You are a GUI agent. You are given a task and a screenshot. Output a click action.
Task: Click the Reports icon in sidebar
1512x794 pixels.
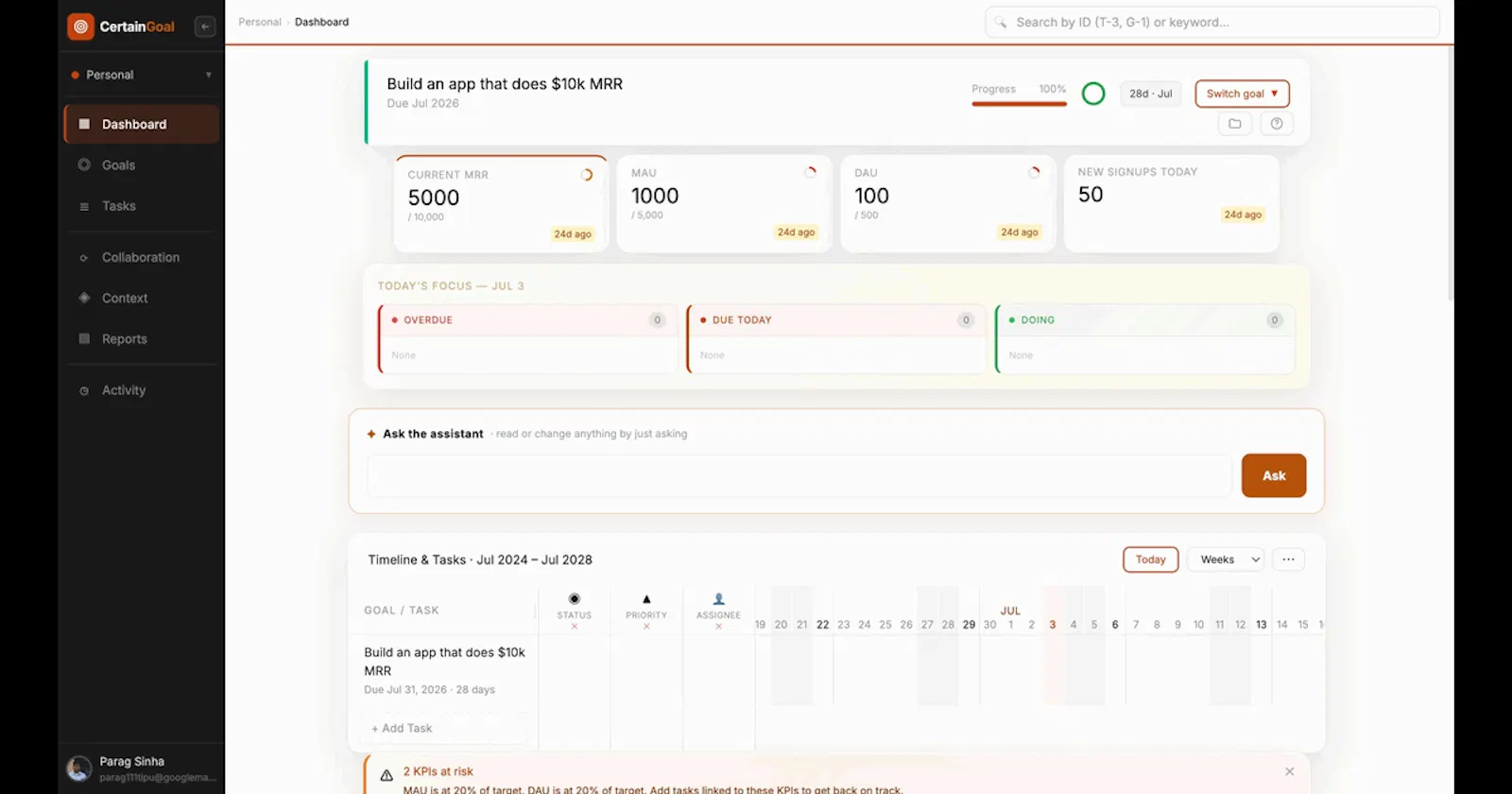[84, 338]
